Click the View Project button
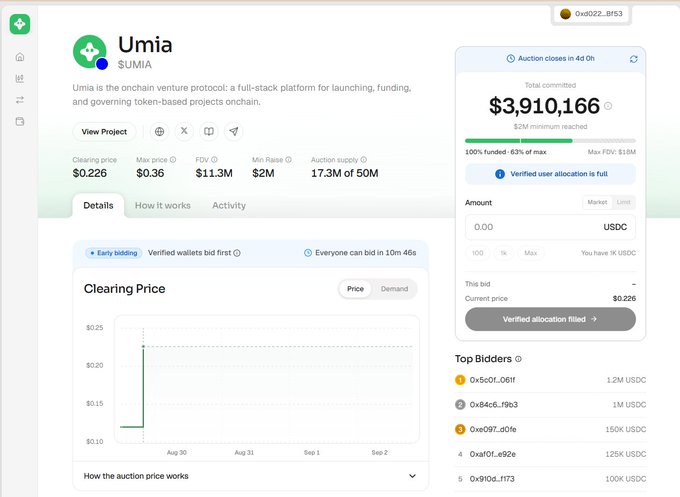680x497 pixels. coord(104,131)
